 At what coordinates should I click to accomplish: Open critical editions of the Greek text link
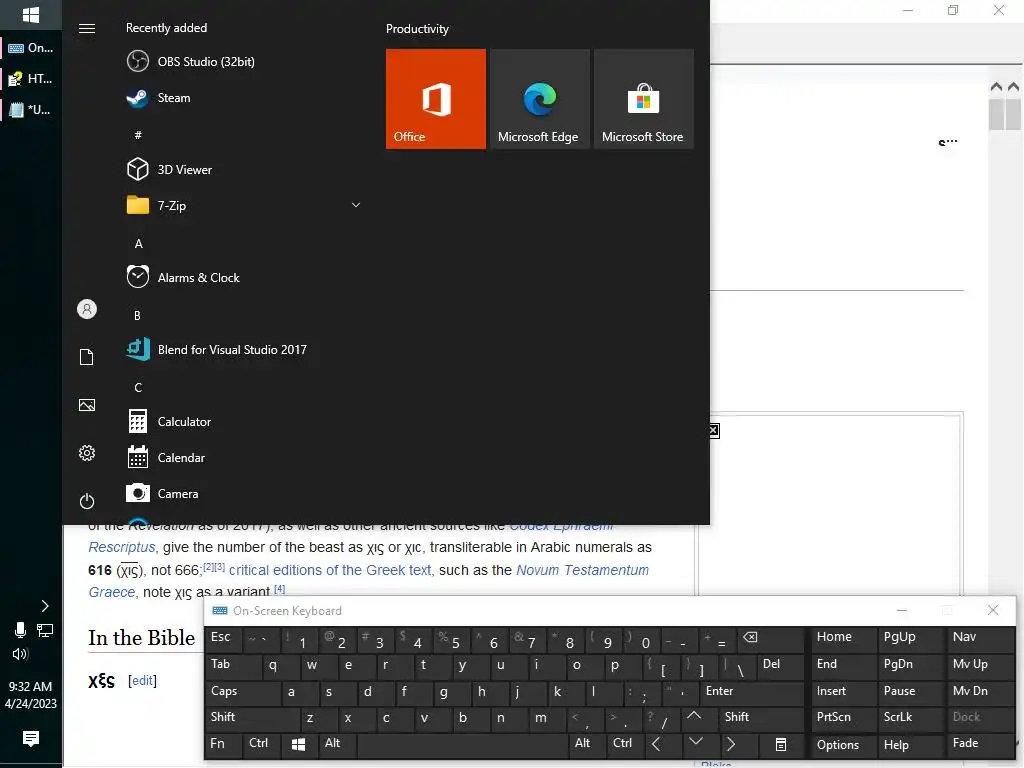point(330,570)
